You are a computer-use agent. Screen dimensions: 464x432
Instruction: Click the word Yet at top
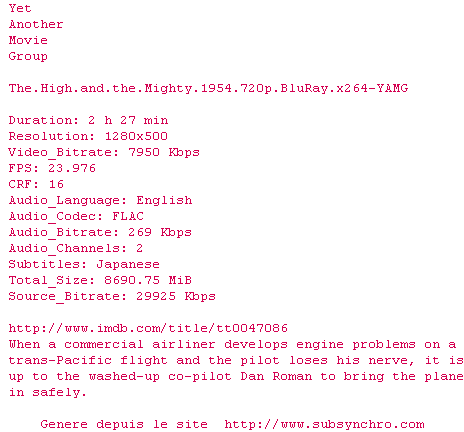(20, 8)
